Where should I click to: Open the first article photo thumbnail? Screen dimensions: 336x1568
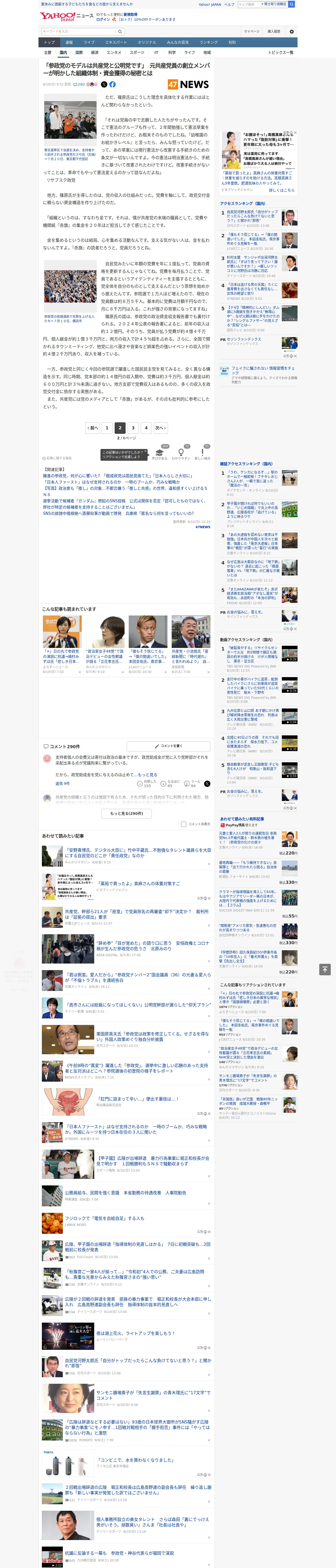click(70, 120)
